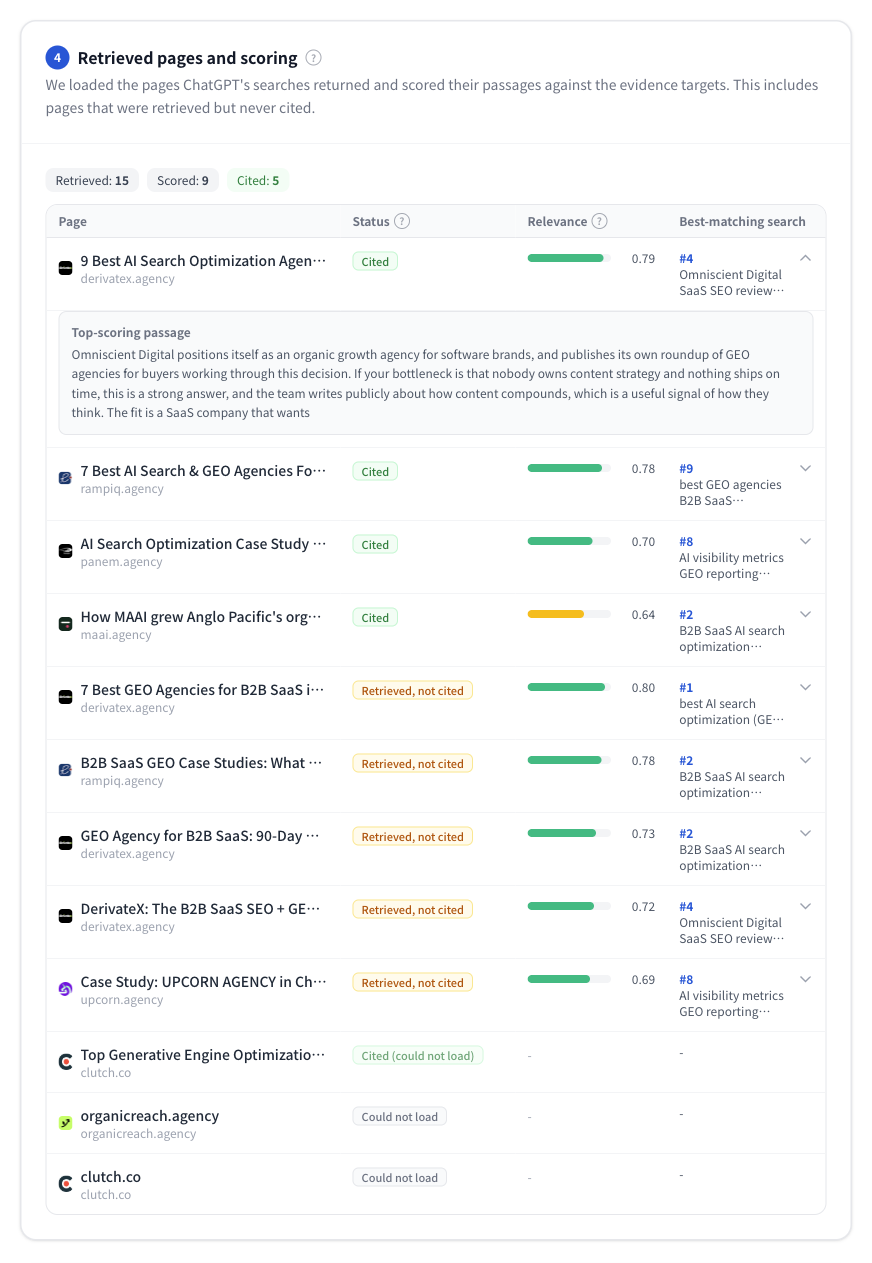Screen dimensions: 872x1263
Task: Click maai.agency favicon in Anglo Pacific row
Action: click(65, 624)
